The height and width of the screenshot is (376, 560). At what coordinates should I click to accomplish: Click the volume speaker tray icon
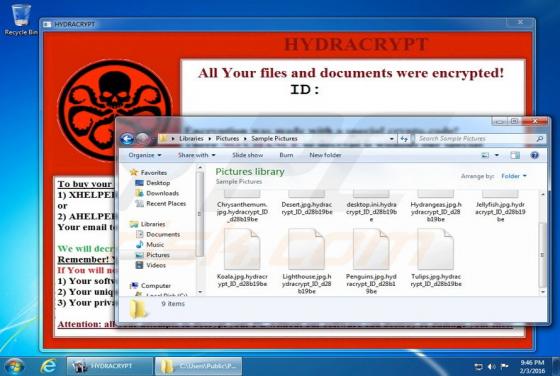pos(492,367)
